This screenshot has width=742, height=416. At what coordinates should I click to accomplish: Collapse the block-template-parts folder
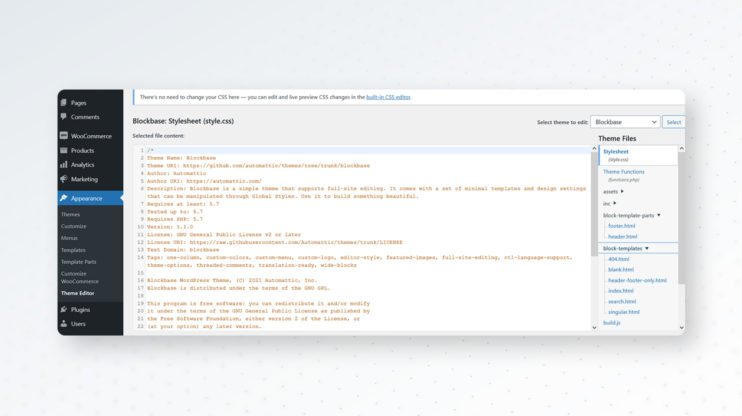pyautogui.click(x=632, y=215)
